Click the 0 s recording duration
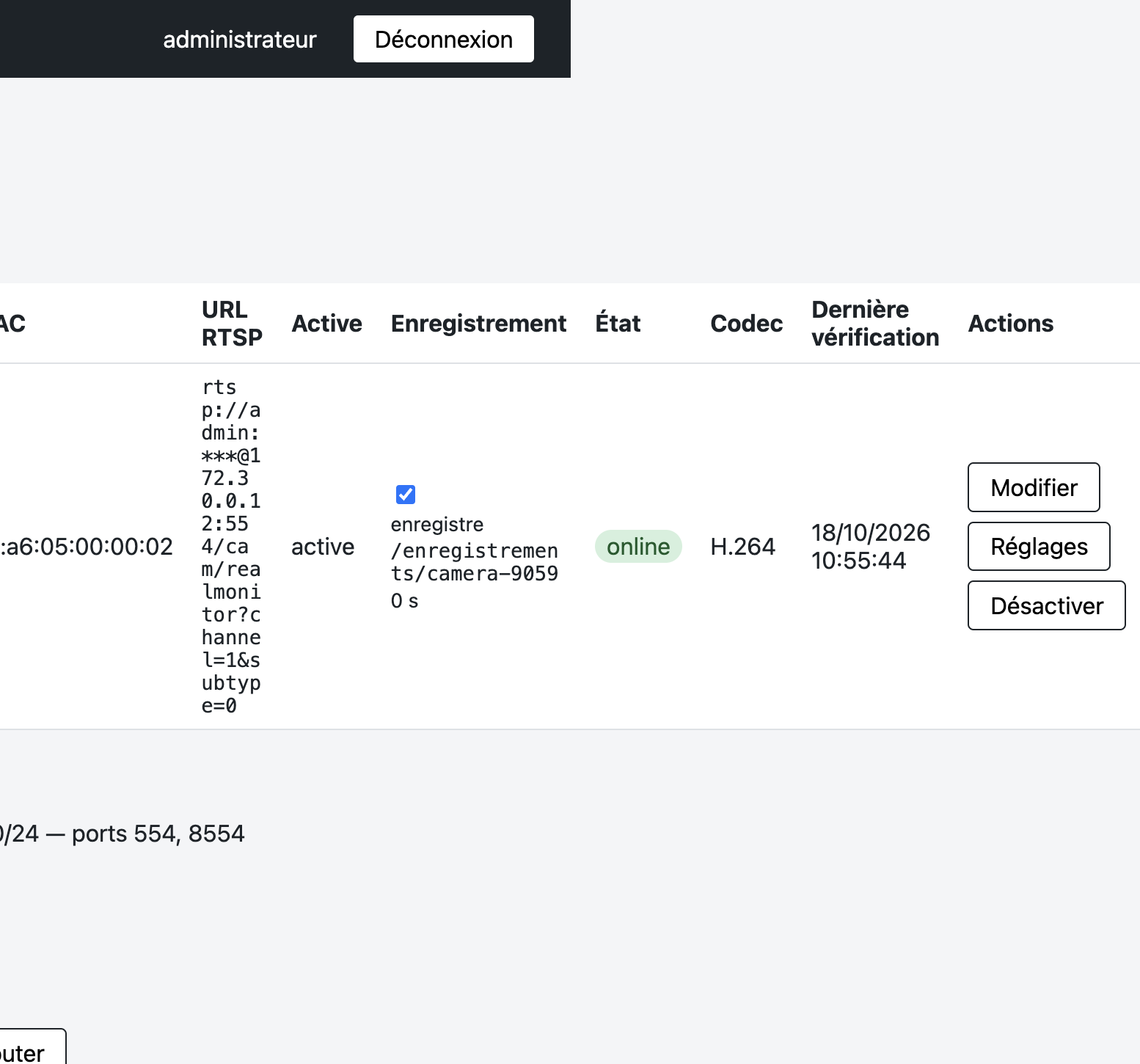This screenshot has height=1064, width=1140. pos(405,601)
